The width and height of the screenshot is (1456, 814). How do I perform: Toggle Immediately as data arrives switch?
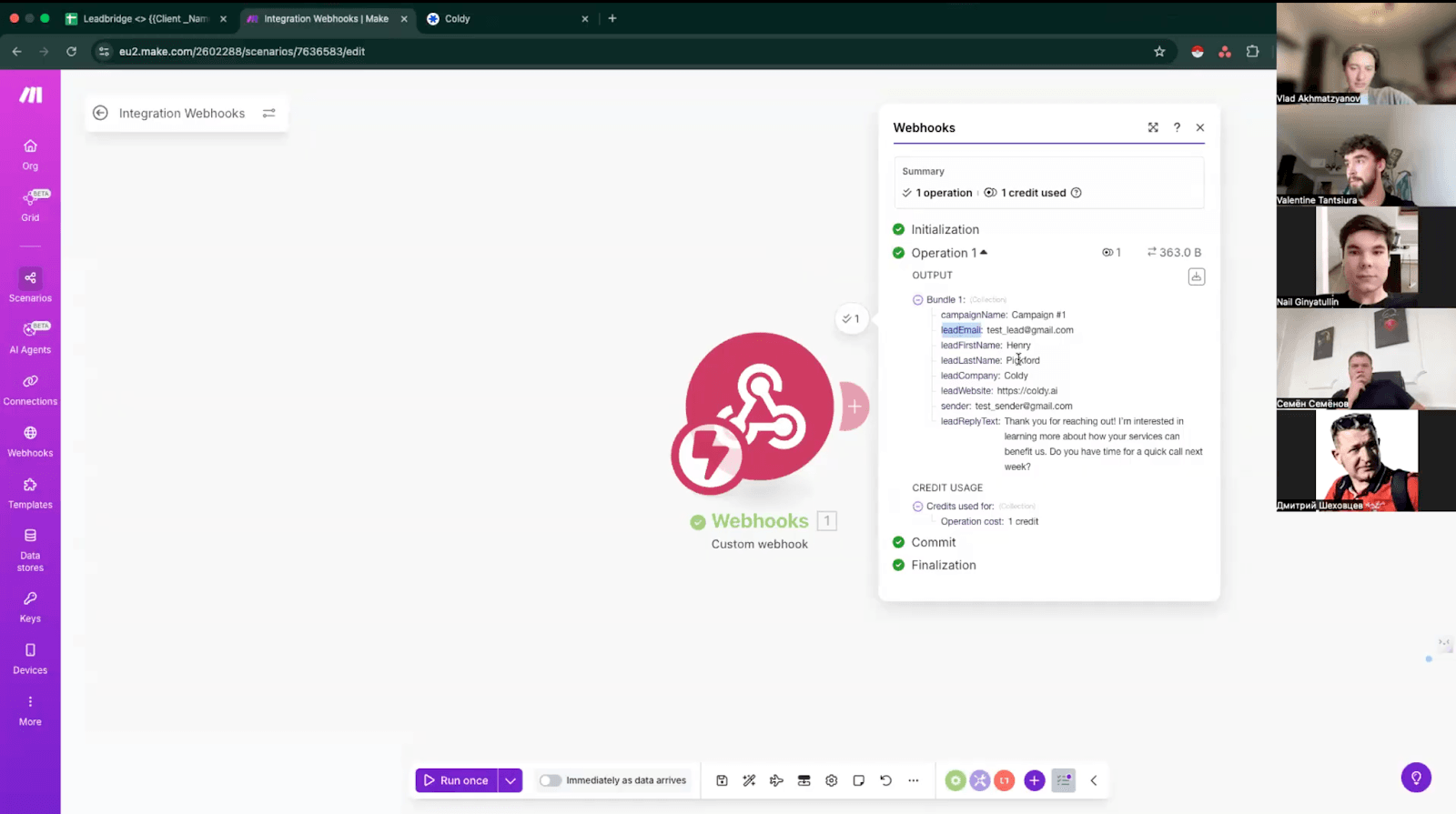tap(550, 780)
